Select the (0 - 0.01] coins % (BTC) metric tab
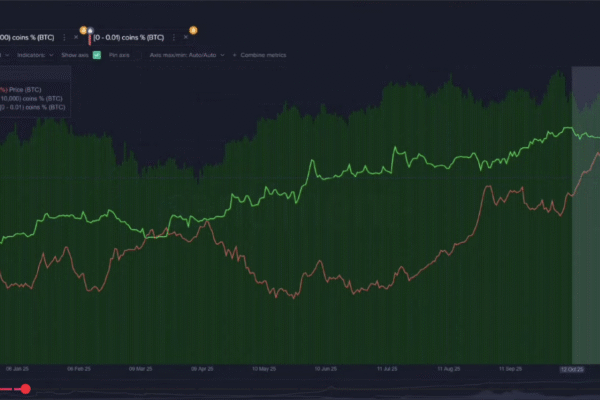 coord(130,37)
